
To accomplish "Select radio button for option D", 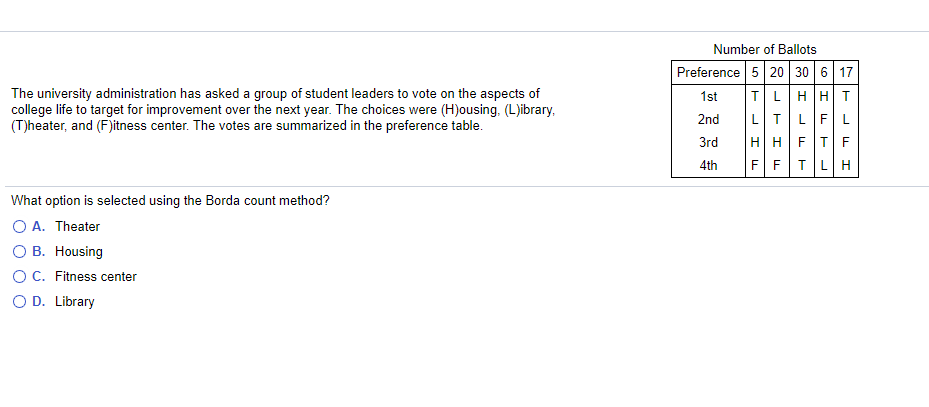I will coord(20,302).
